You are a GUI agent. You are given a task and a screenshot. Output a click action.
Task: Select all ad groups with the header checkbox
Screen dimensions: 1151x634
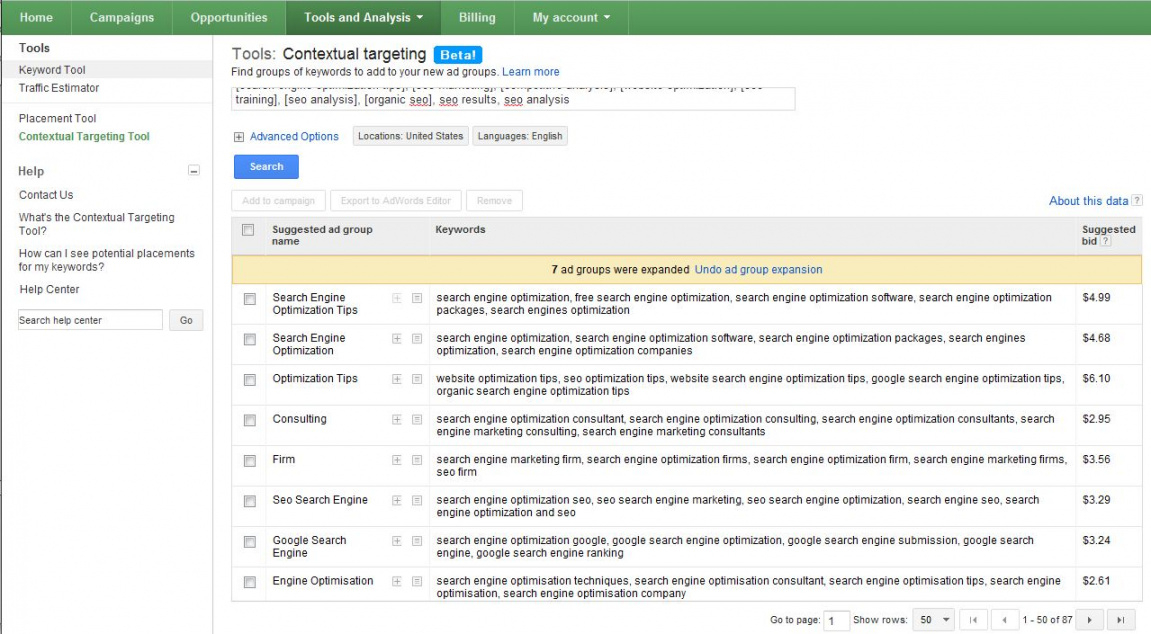[x=248, y=230]
